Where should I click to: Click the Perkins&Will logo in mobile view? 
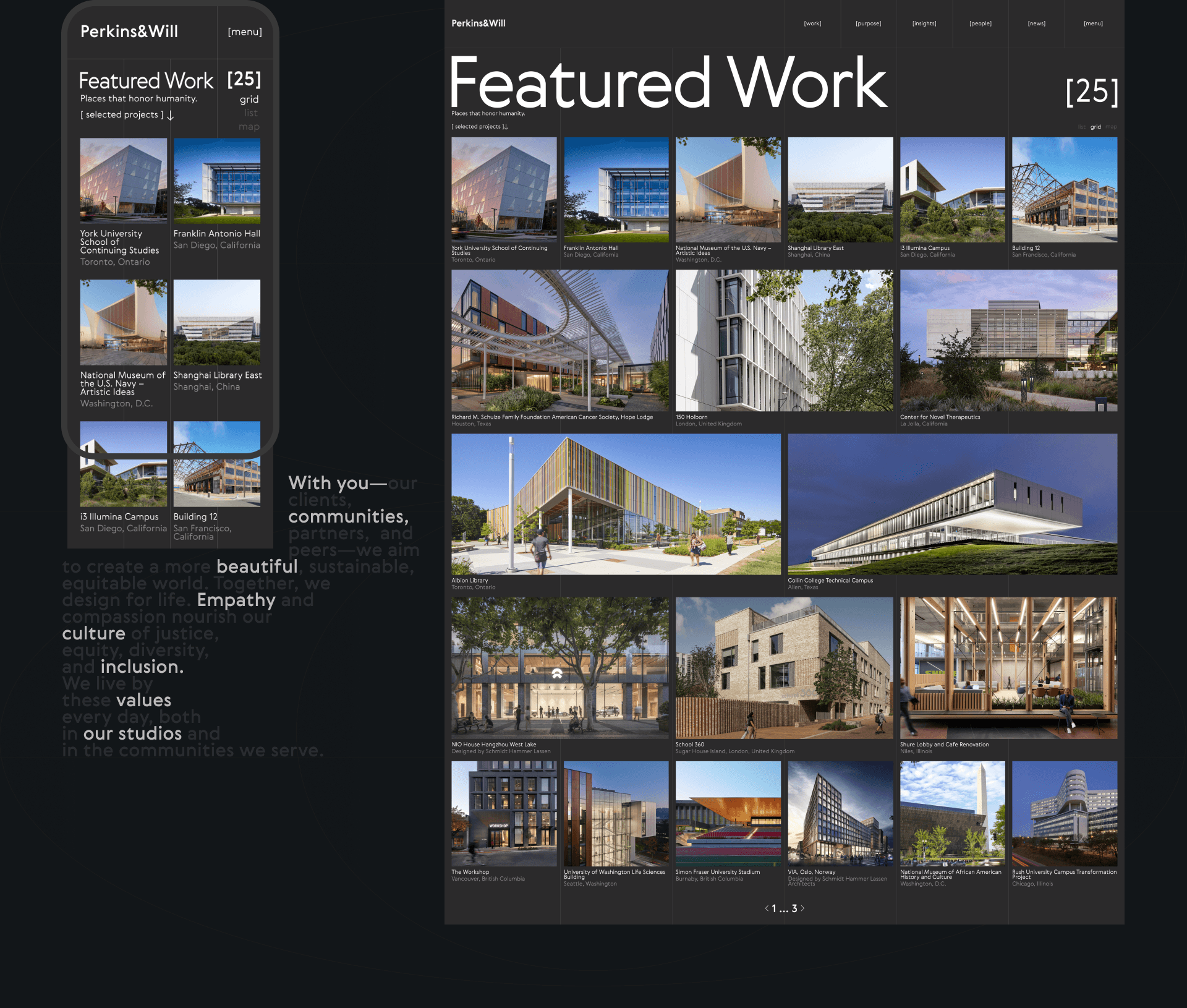point(129,32)
